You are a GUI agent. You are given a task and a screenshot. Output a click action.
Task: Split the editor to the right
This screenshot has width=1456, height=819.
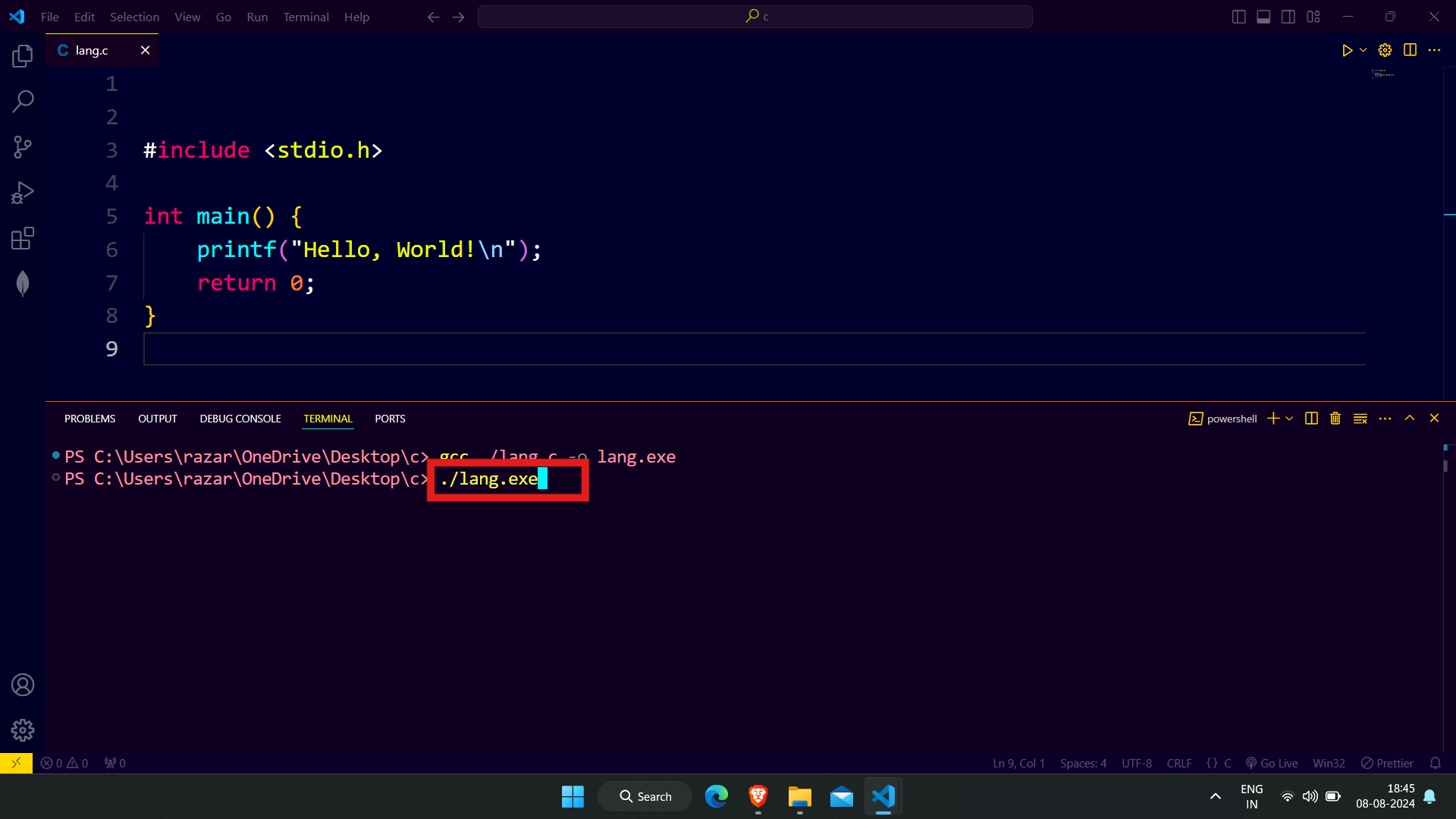[1410, 50]
